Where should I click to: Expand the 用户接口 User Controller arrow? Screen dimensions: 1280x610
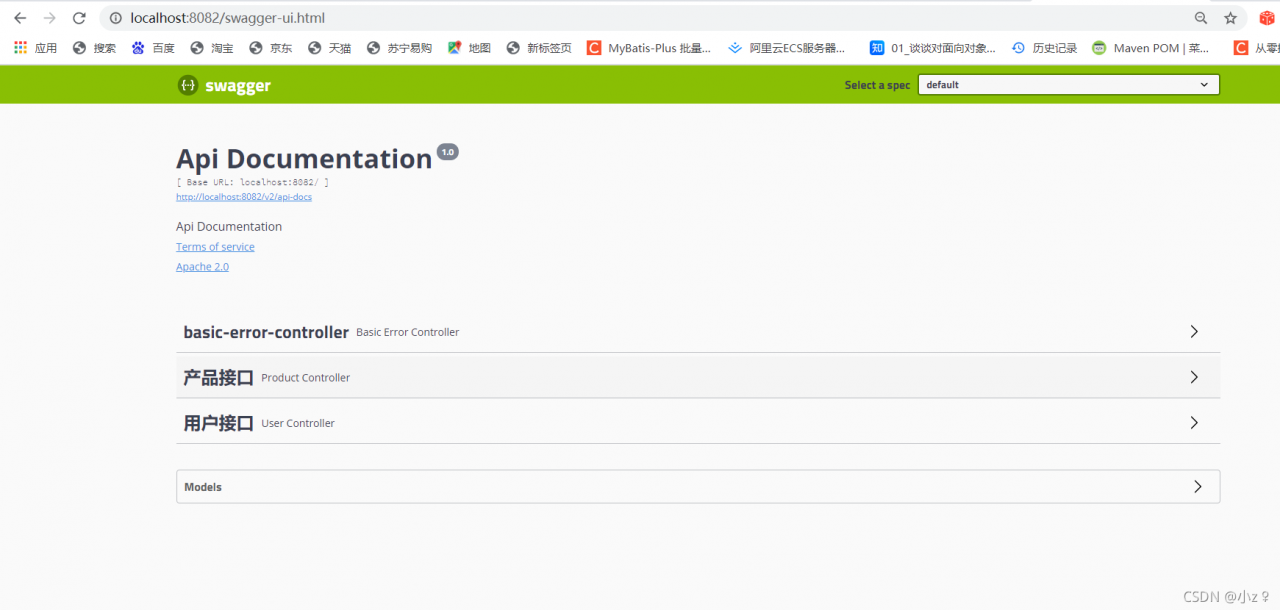(x=1194, y=423)
